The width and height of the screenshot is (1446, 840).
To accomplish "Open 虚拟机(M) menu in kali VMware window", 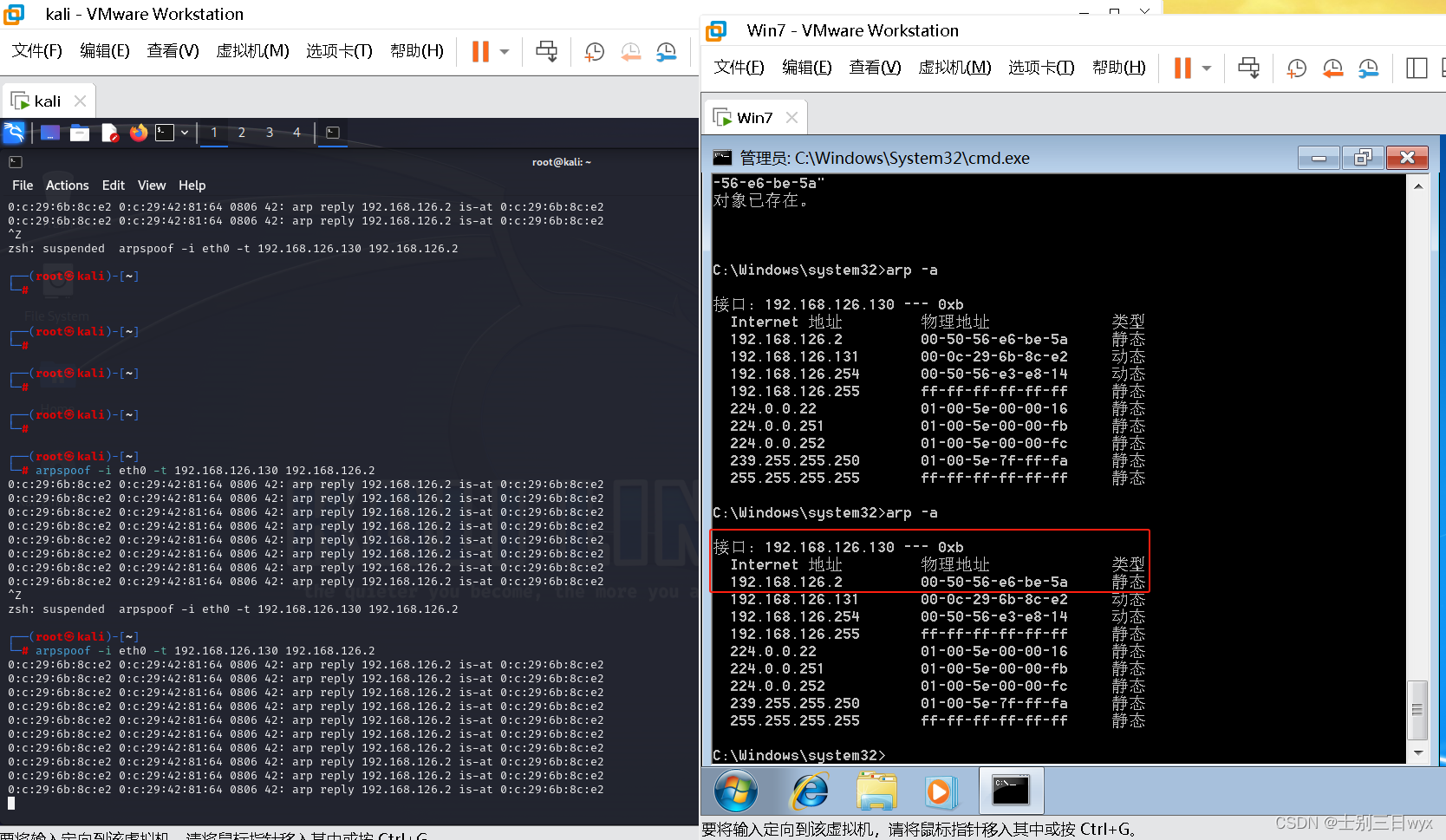I will [252, 51].
